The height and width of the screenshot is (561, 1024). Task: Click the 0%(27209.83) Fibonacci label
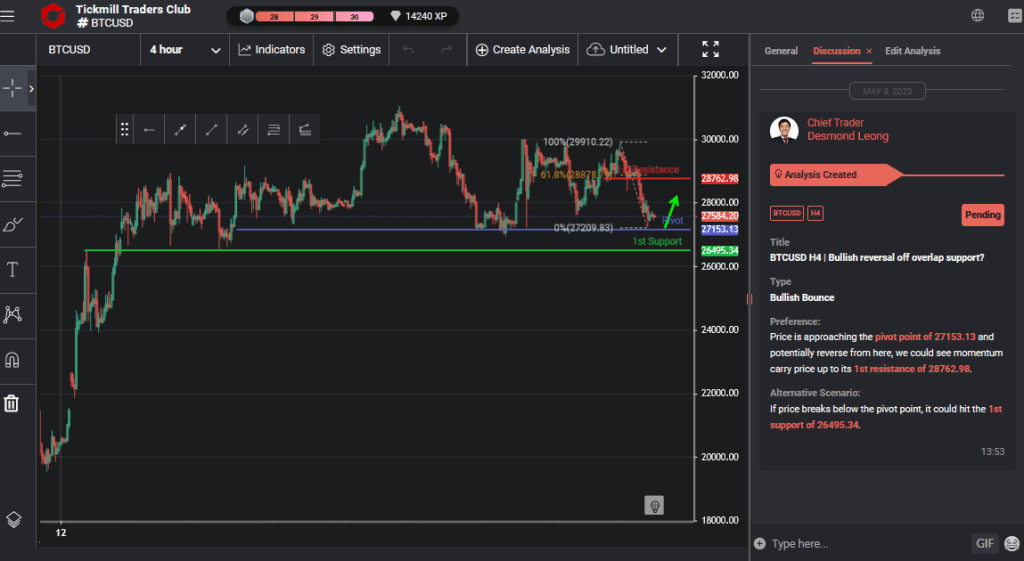tap(583, 228)
